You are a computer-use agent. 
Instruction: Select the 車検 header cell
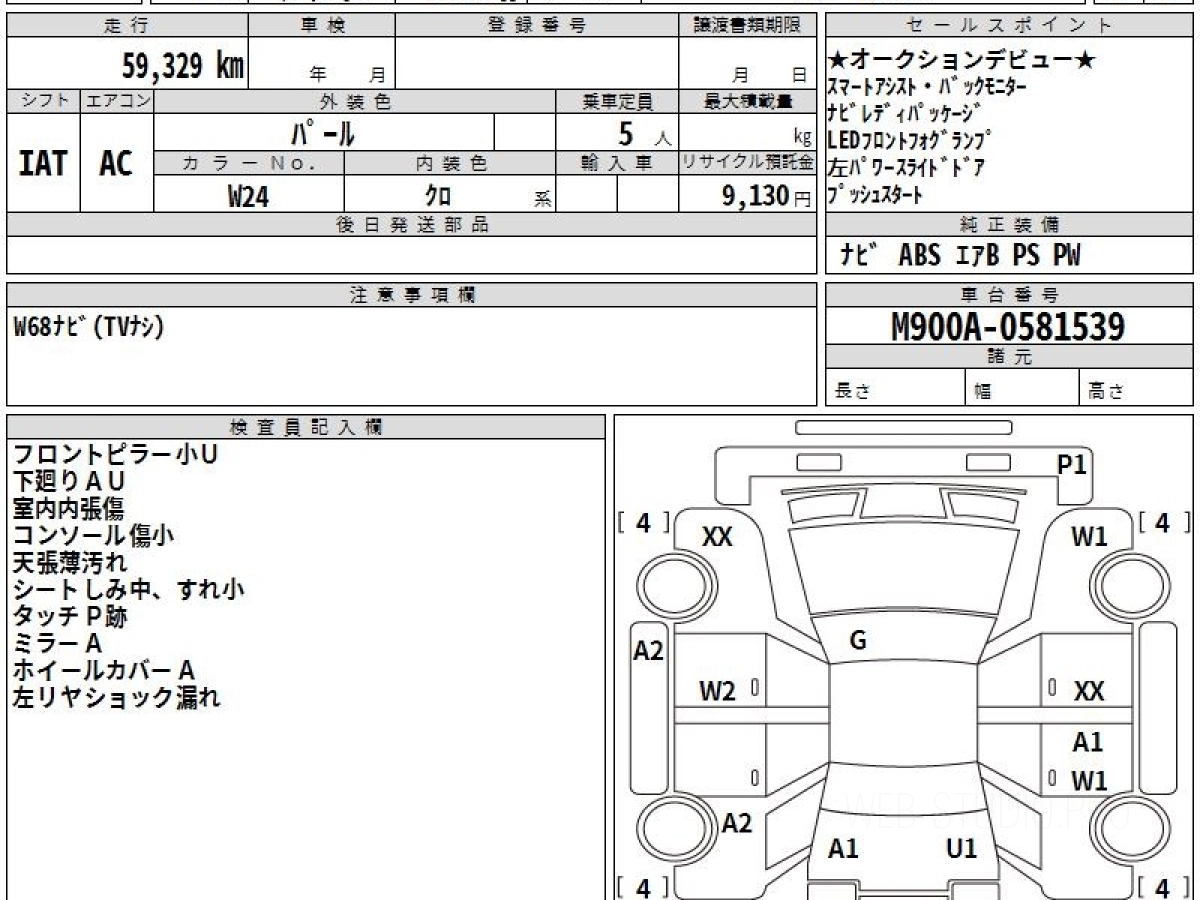pyautogui.click(x=321, y=26)
